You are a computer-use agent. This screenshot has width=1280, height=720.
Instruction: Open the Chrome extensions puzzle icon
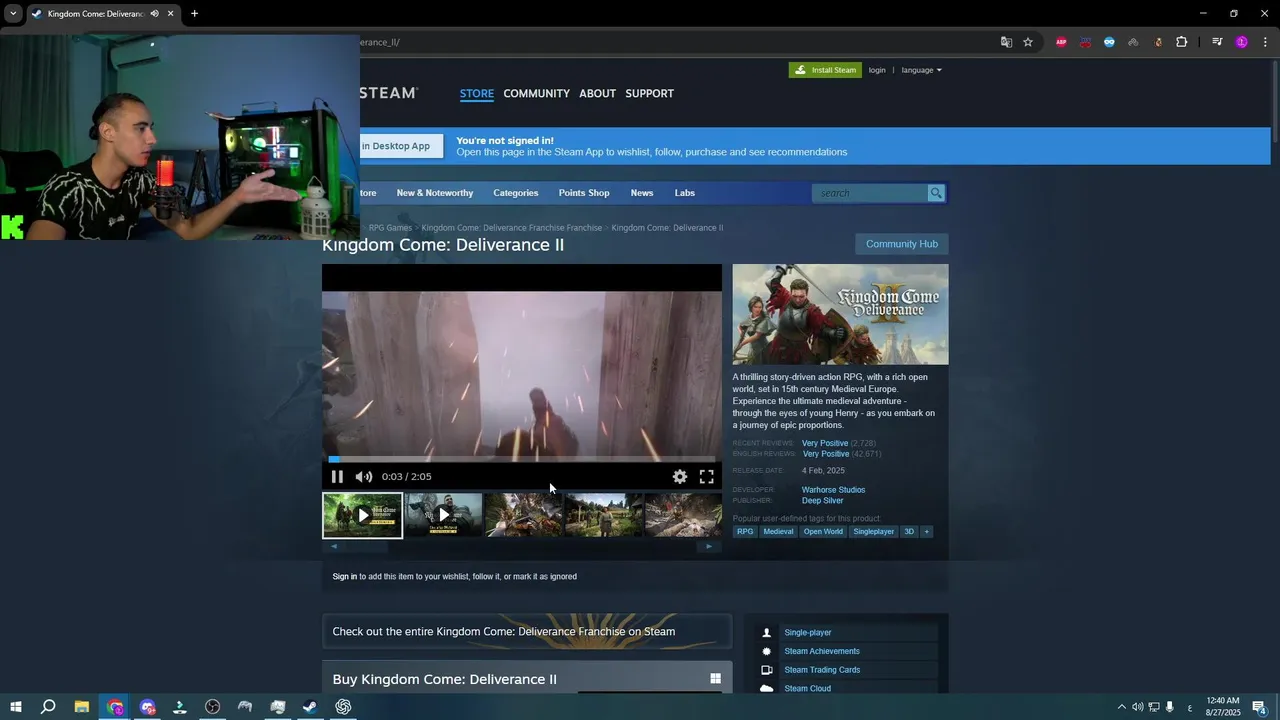[1182, 42]
